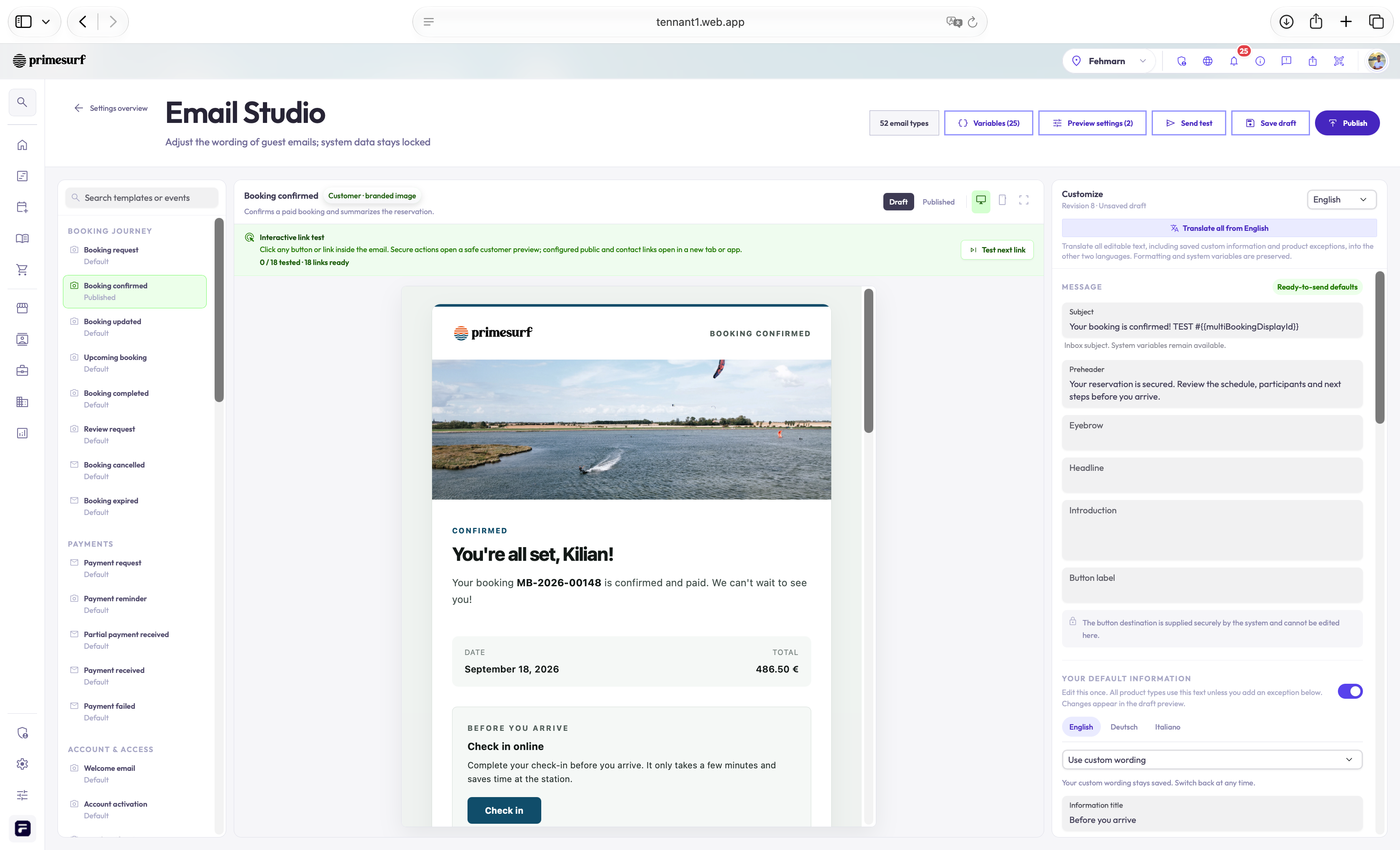Open the calendar-plus icon in sidebar
The width and height of the screenshot is (1400, 850).
click(x=22, y=207)
